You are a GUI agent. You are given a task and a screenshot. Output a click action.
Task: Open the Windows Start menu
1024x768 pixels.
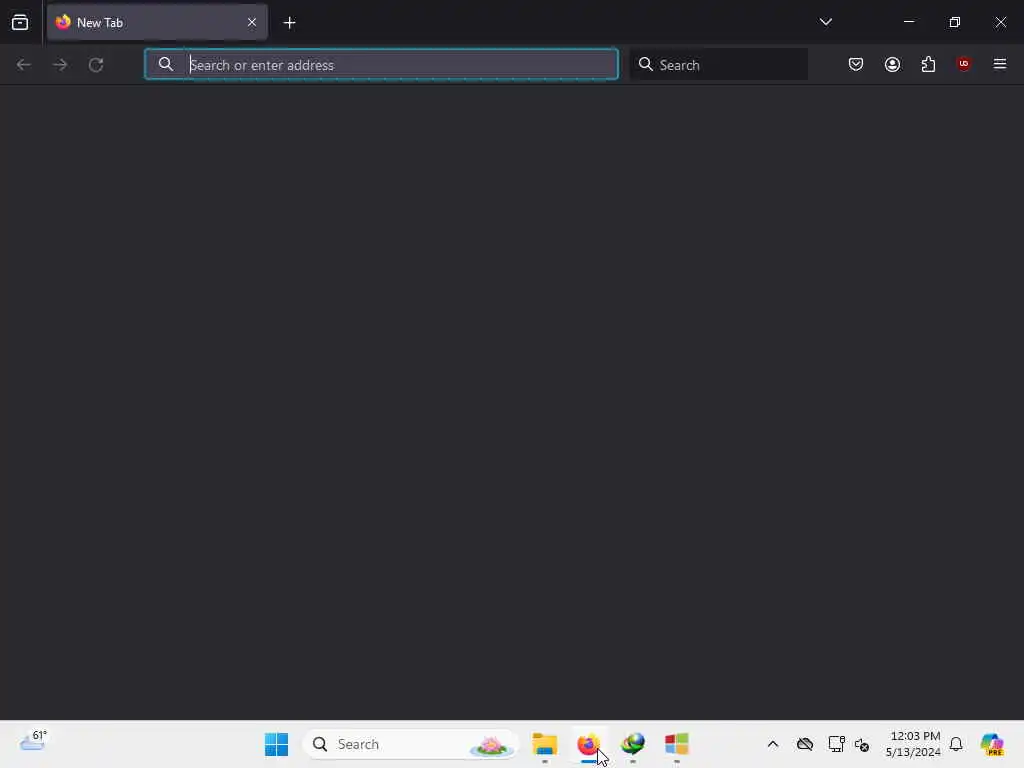click(276, 744)
